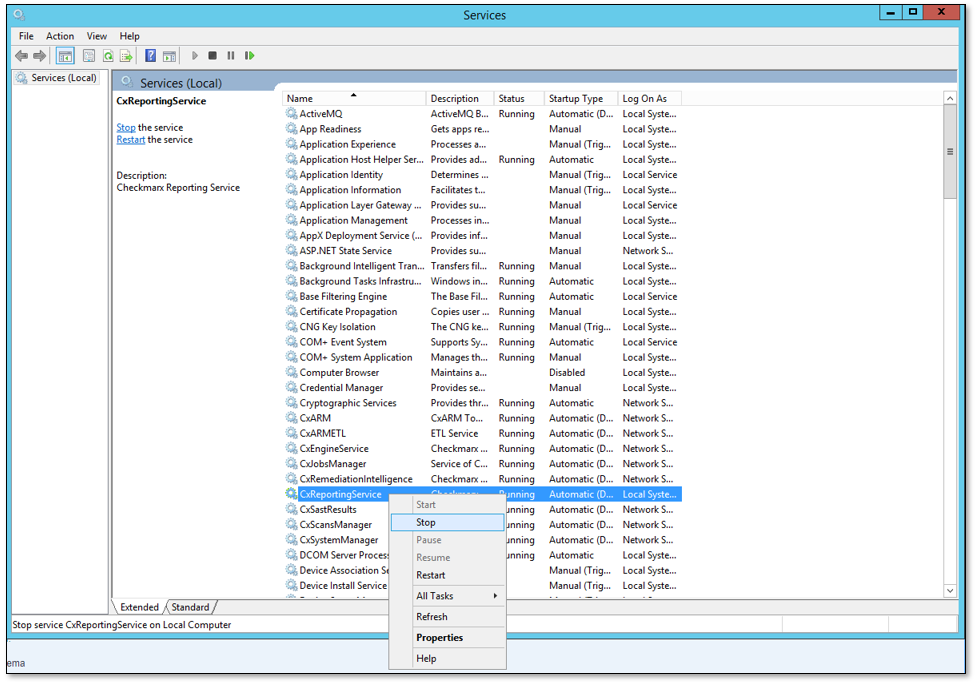This screenshot has width=976, height=682.
Task: Click the gear icon beside CxARM
Action: (291, 418)
